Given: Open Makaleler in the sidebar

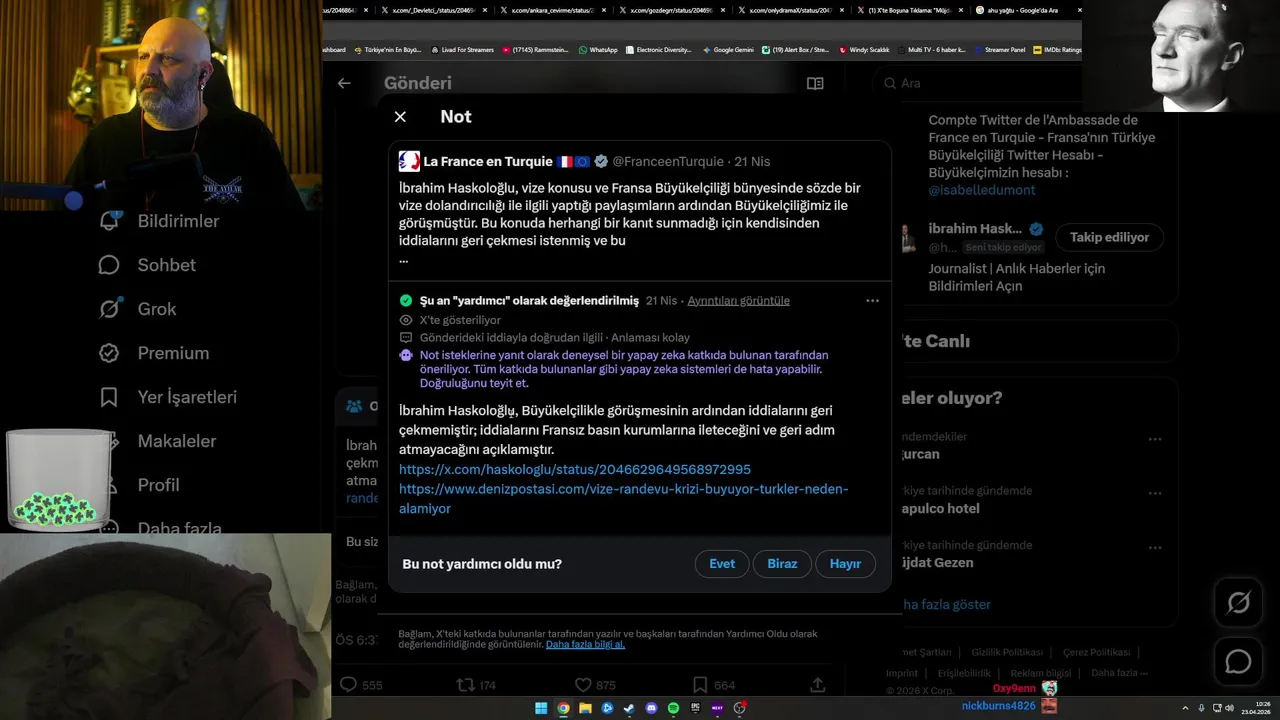Looking at the screenshot, I should pos(176,441).
